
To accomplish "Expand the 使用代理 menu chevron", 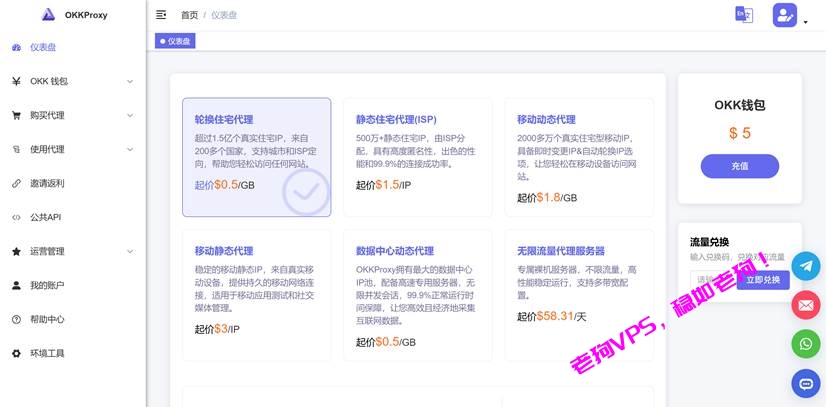I will 130,150.
